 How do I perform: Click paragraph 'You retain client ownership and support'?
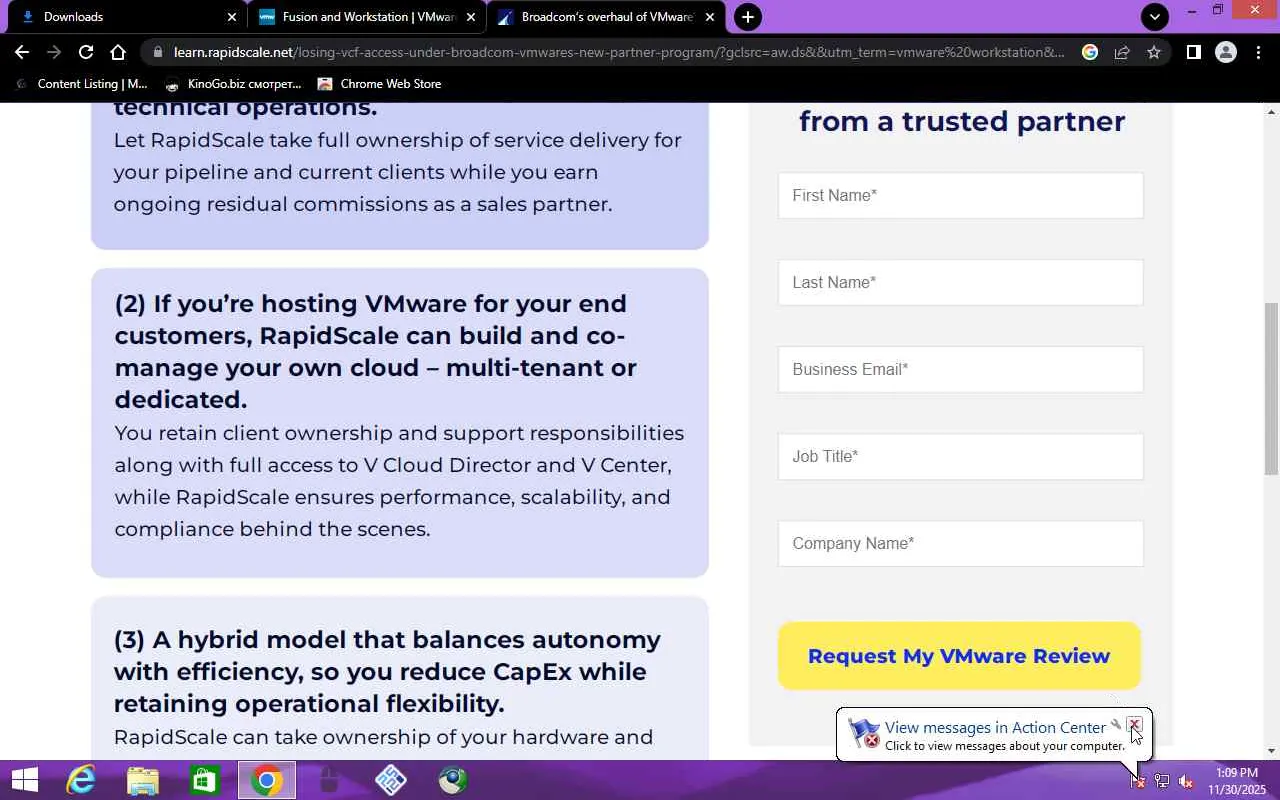tap(399, 481)
